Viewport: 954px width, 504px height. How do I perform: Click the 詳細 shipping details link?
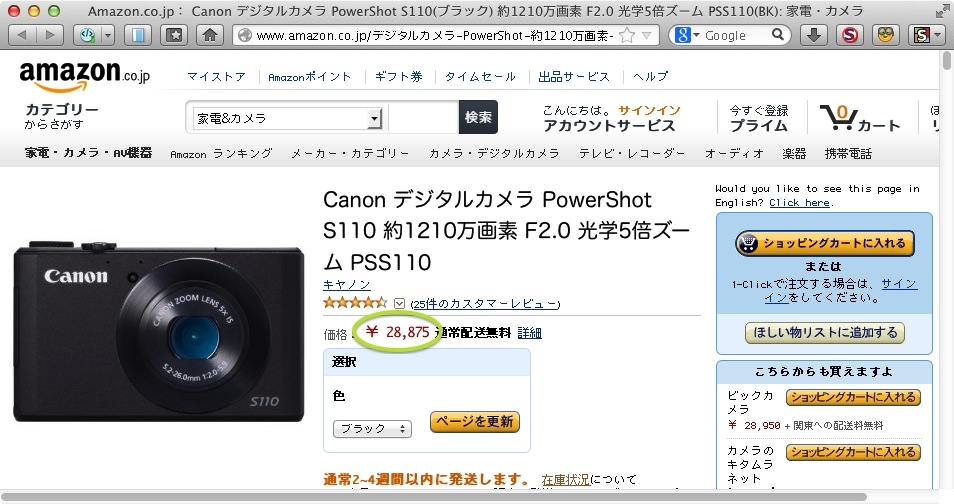[x=529, y=333]
